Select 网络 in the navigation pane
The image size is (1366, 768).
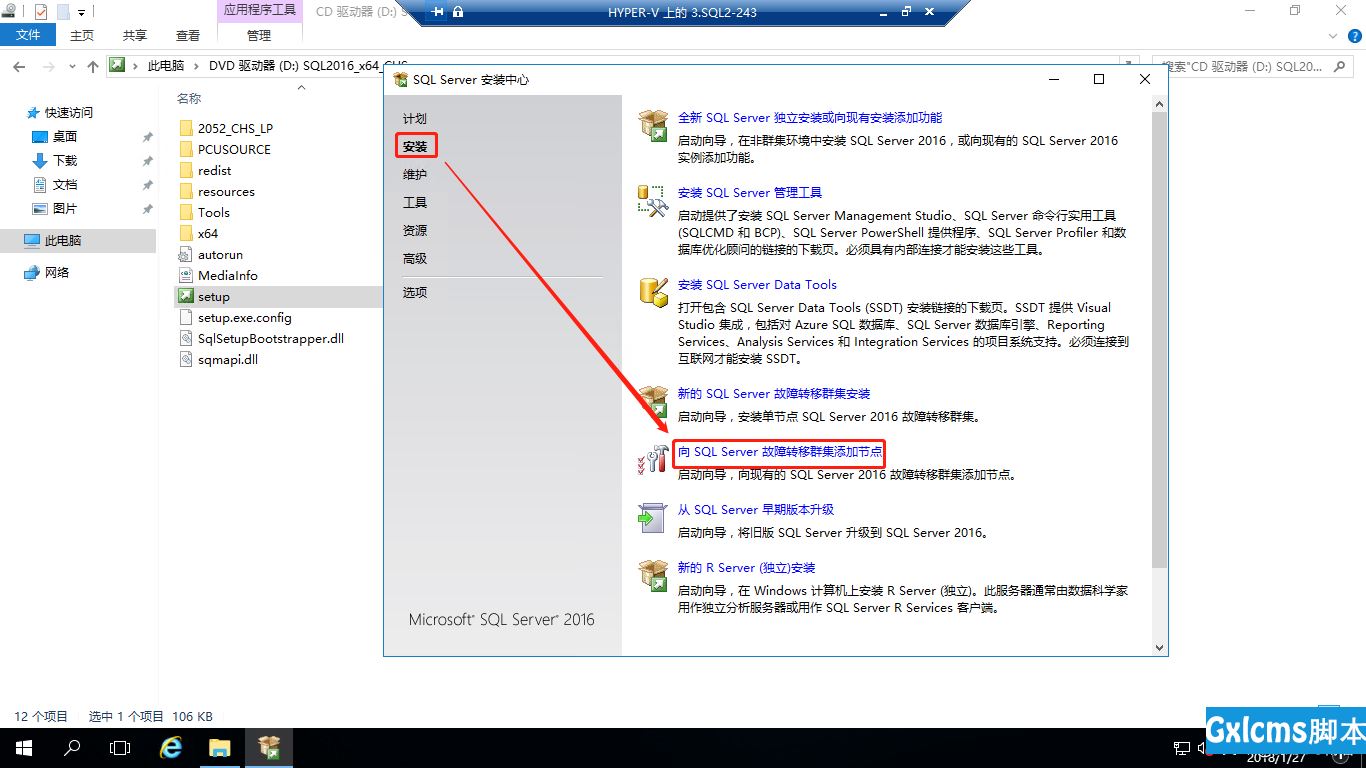pyautogui.click(x=57, y=273)
